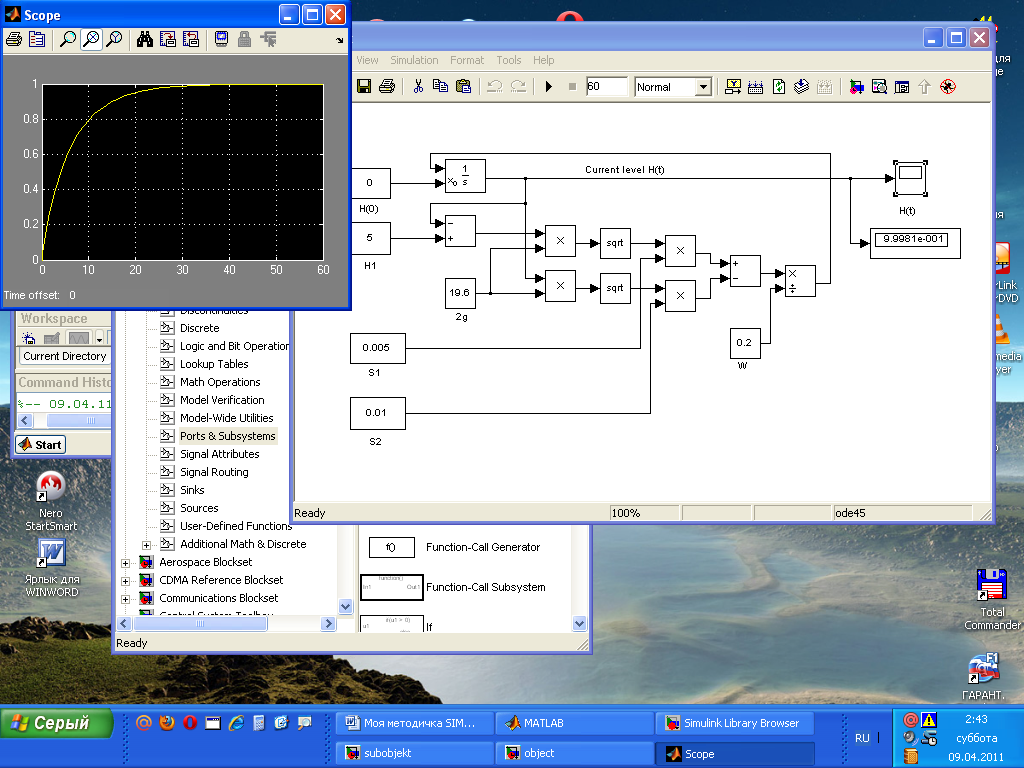Select Ports & Subsystems library
This screenshot has width=1024, height=768.
coord(227,436)
